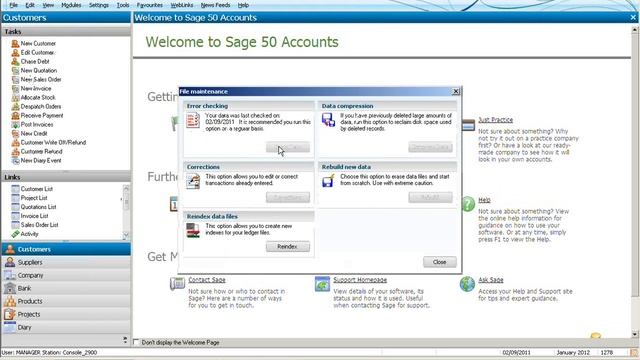Open the Just Practice link
640x360 pixels.
496,120
